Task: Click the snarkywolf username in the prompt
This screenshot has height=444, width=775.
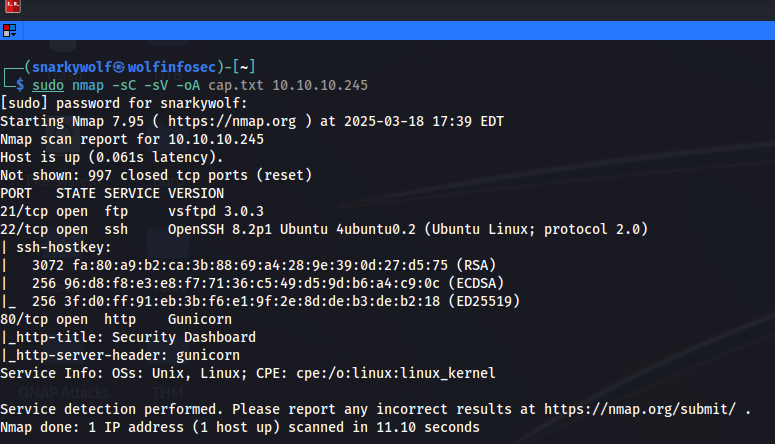Action: point(72,67)
